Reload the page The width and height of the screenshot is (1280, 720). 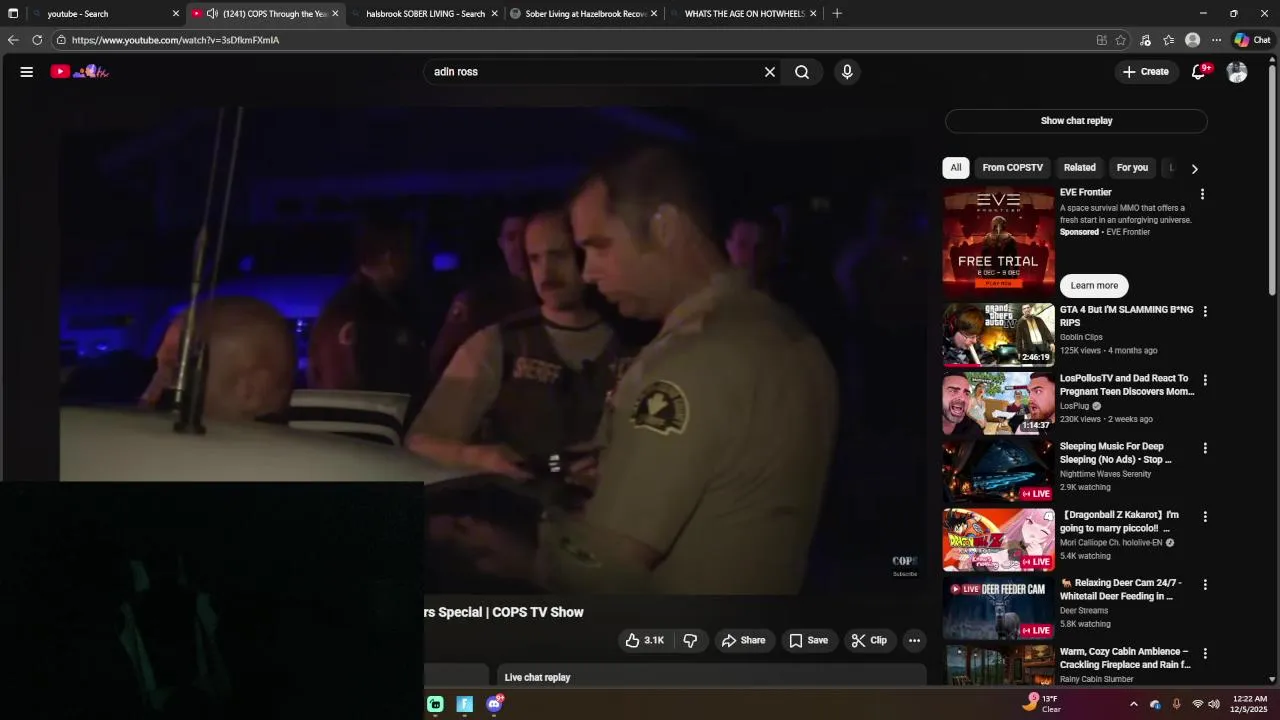(x=37, y=40)
